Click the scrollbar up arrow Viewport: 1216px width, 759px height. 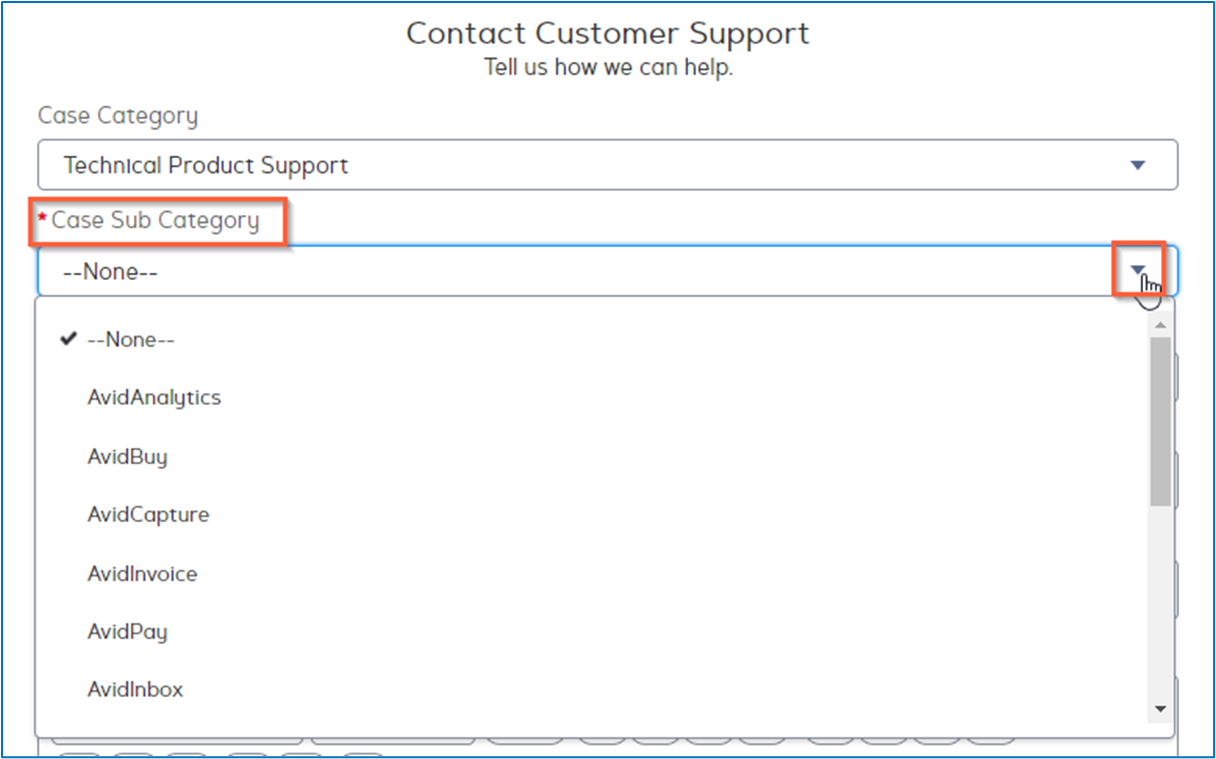pos(1160,323)
